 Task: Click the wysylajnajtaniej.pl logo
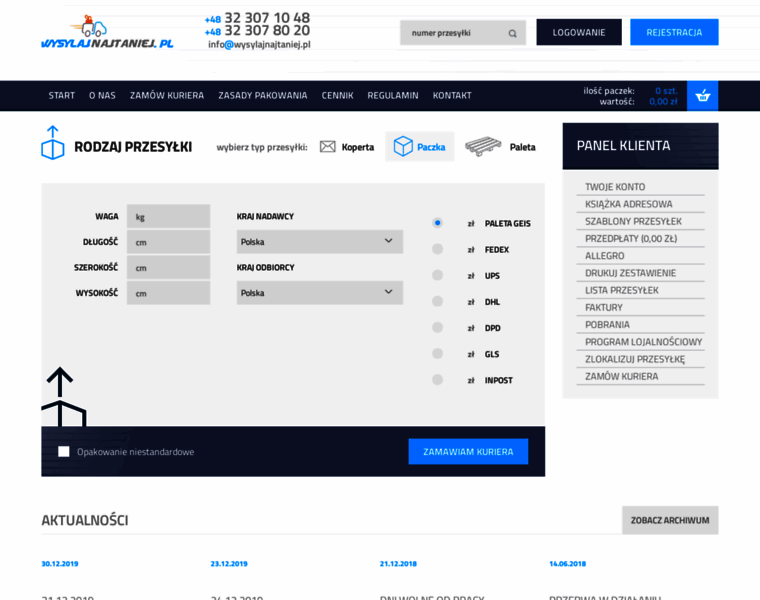[x=107, y=32]
